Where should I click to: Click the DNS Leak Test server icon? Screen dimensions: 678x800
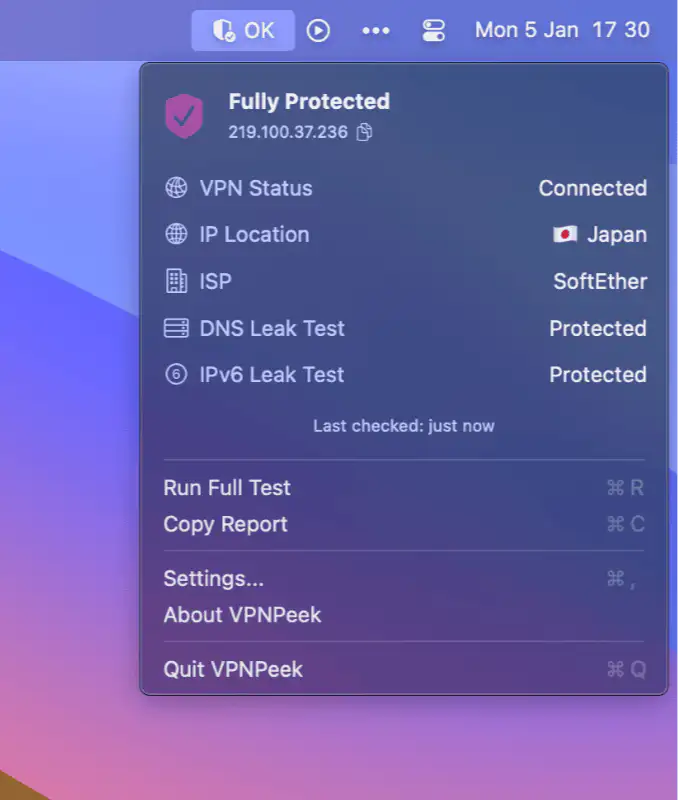(x=176, y=328)
